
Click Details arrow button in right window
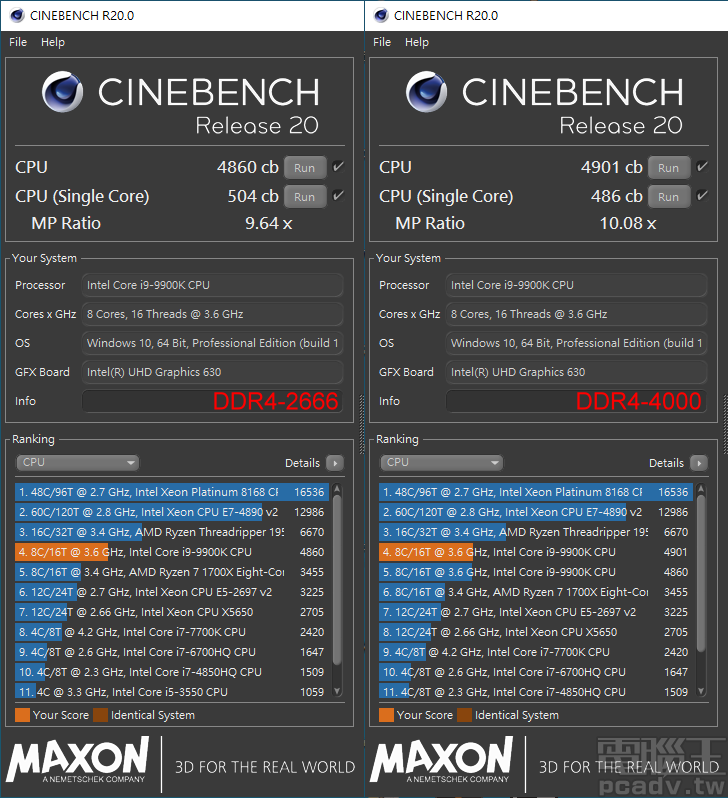(699, 463)
